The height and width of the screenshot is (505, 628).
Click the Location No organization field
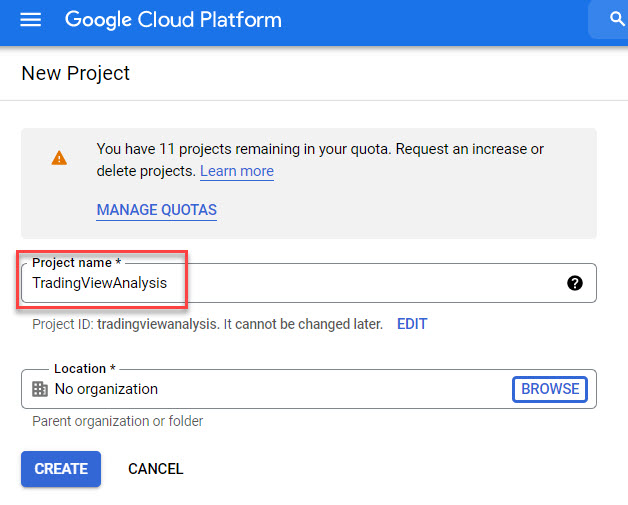(x=309, y=389)
